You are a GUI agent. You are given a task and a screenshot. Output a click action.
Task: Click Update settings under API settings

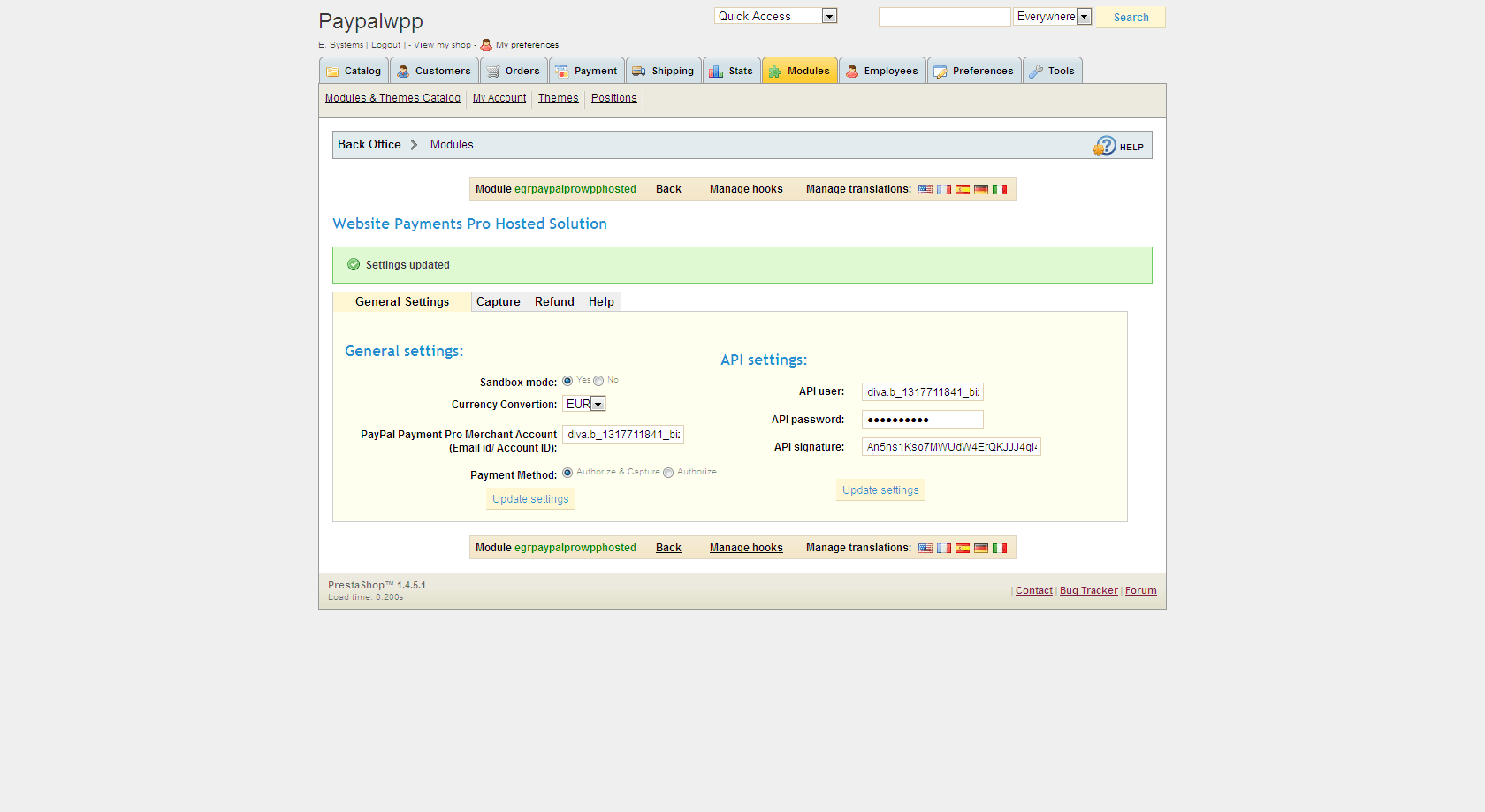click(x=880, y=490)
